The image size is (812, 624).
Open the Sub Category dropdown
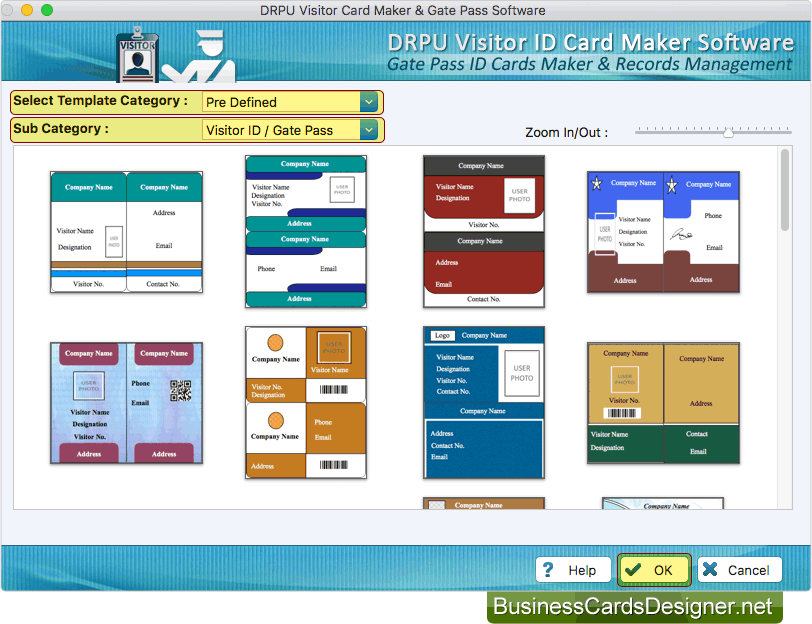pos(290,130)
